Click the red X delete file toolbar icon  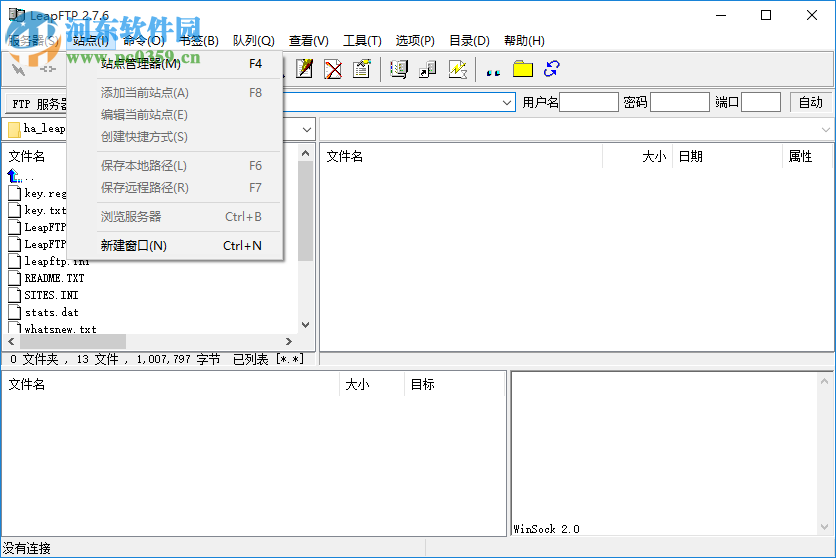tap(333, 69)
